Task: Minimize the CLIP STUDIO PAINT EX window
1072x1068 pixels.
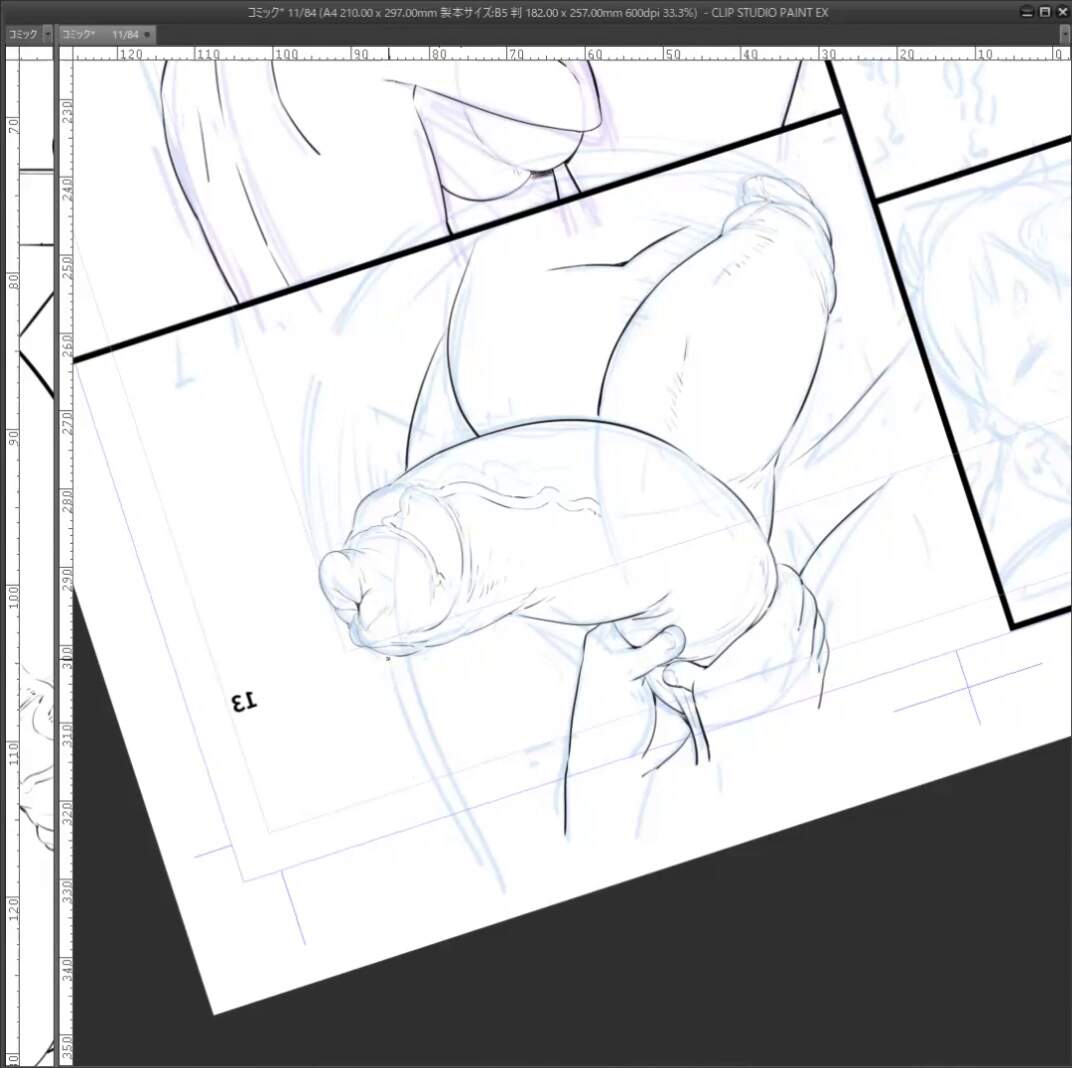Action: (1028, 12)
